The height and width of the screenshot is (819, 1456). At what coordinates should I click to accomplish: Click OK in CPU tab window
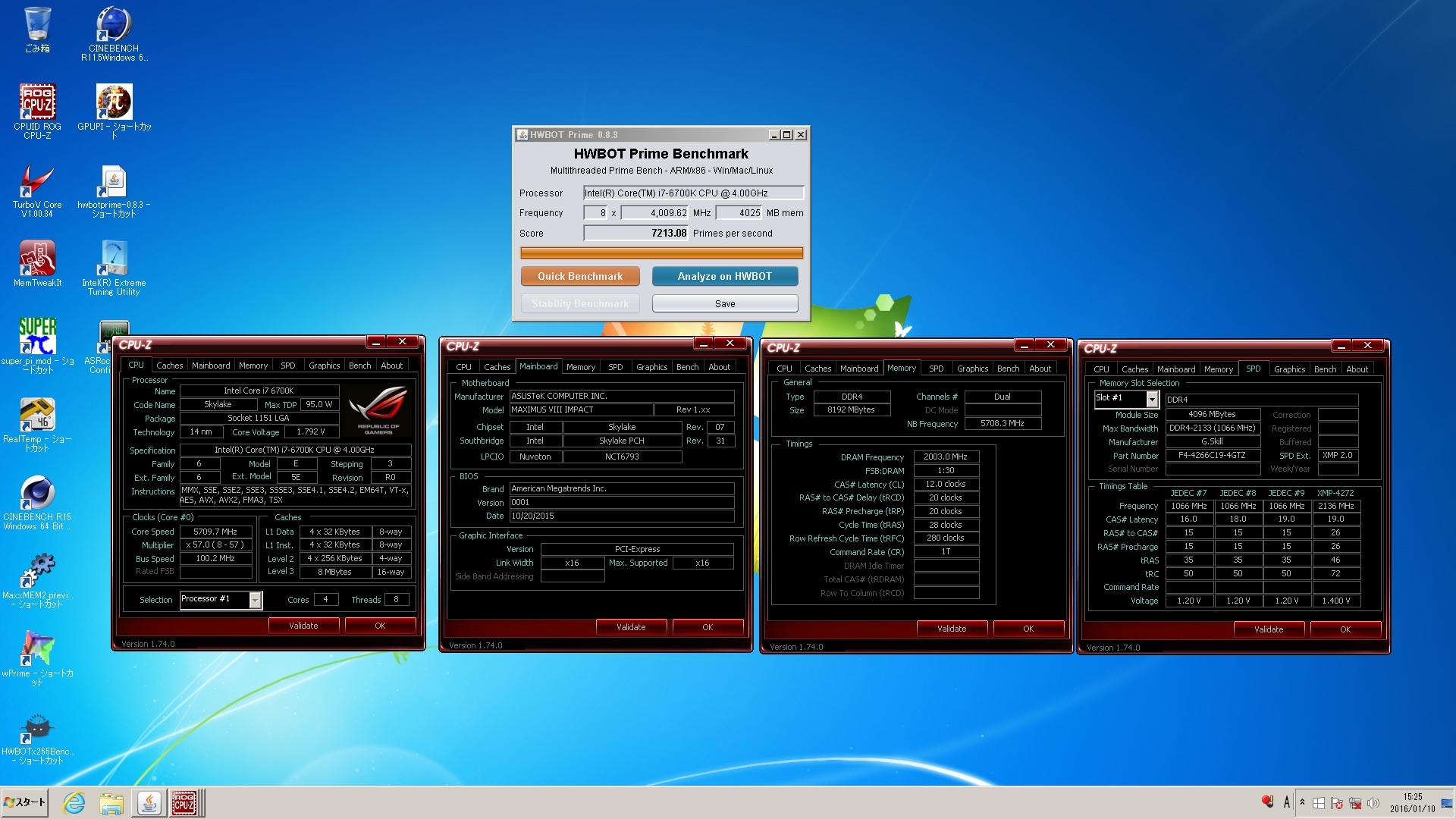(x=380, y=626)
